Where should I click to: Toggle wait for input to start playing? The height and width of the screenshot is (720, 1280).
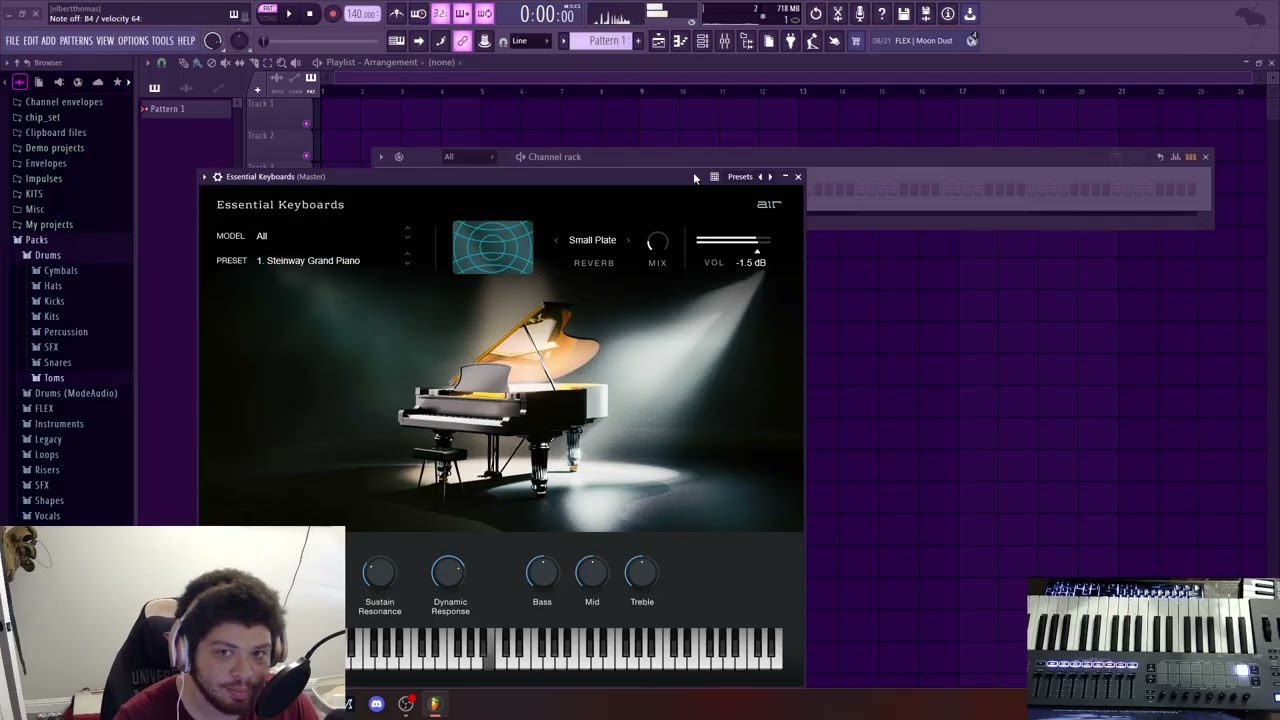(x=418, y=14)
